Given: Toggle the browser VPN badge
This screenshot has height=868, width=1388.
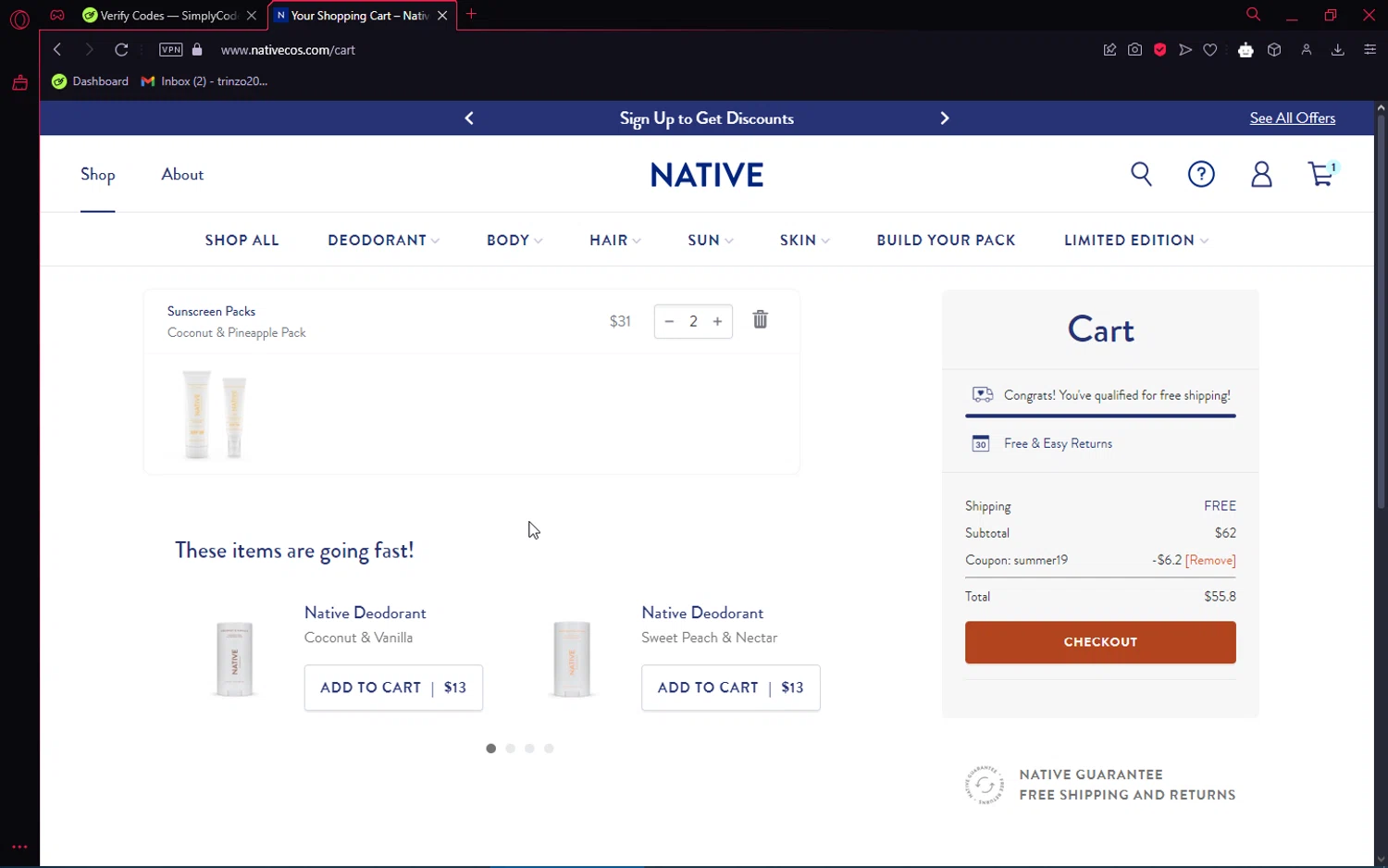Looking at the screenshot, I should (x=170, y=50).
